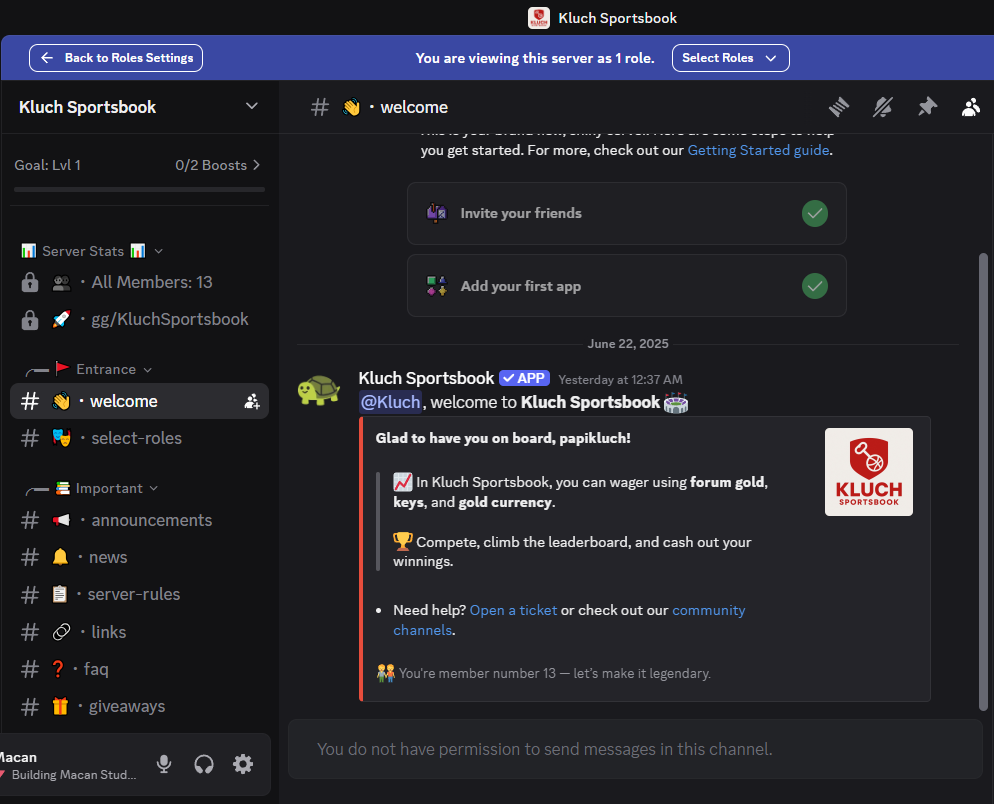Click the server boost progress bar
994x804 pixels.
139,189
